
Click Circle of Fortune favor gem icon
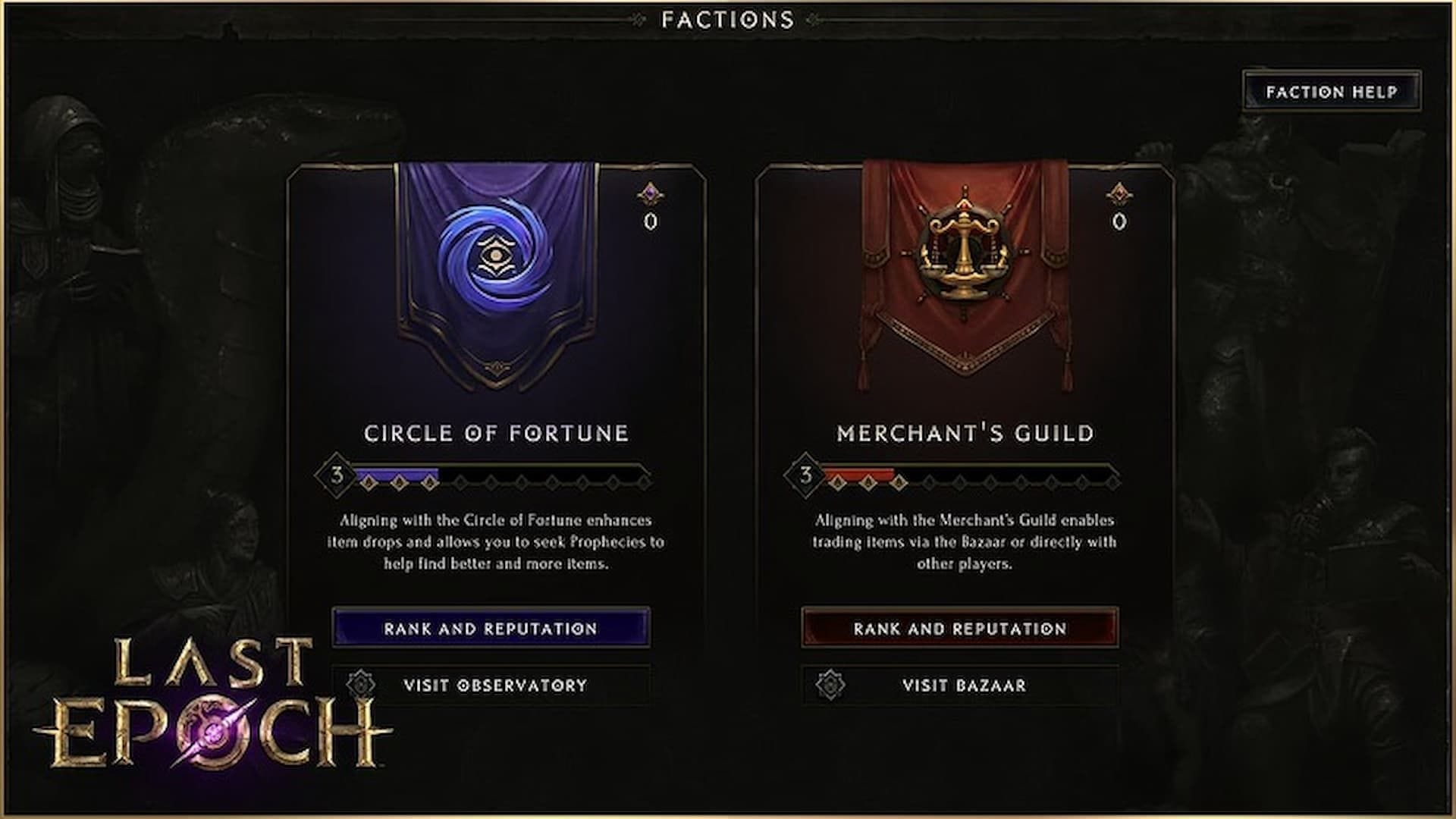[x=650, y=194]
